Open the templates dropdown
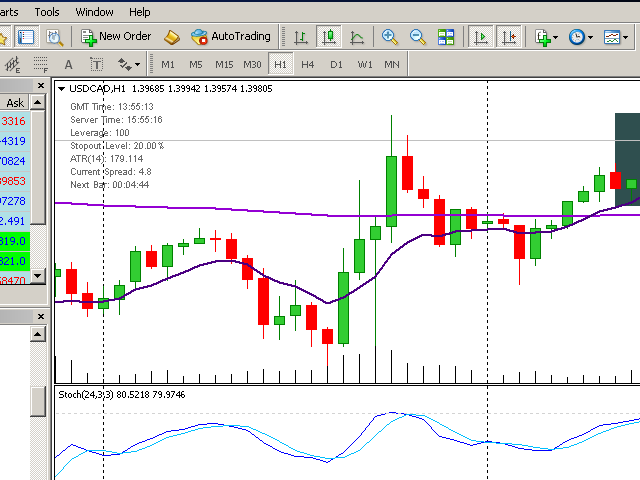640x480 pixels. [613, 37]
